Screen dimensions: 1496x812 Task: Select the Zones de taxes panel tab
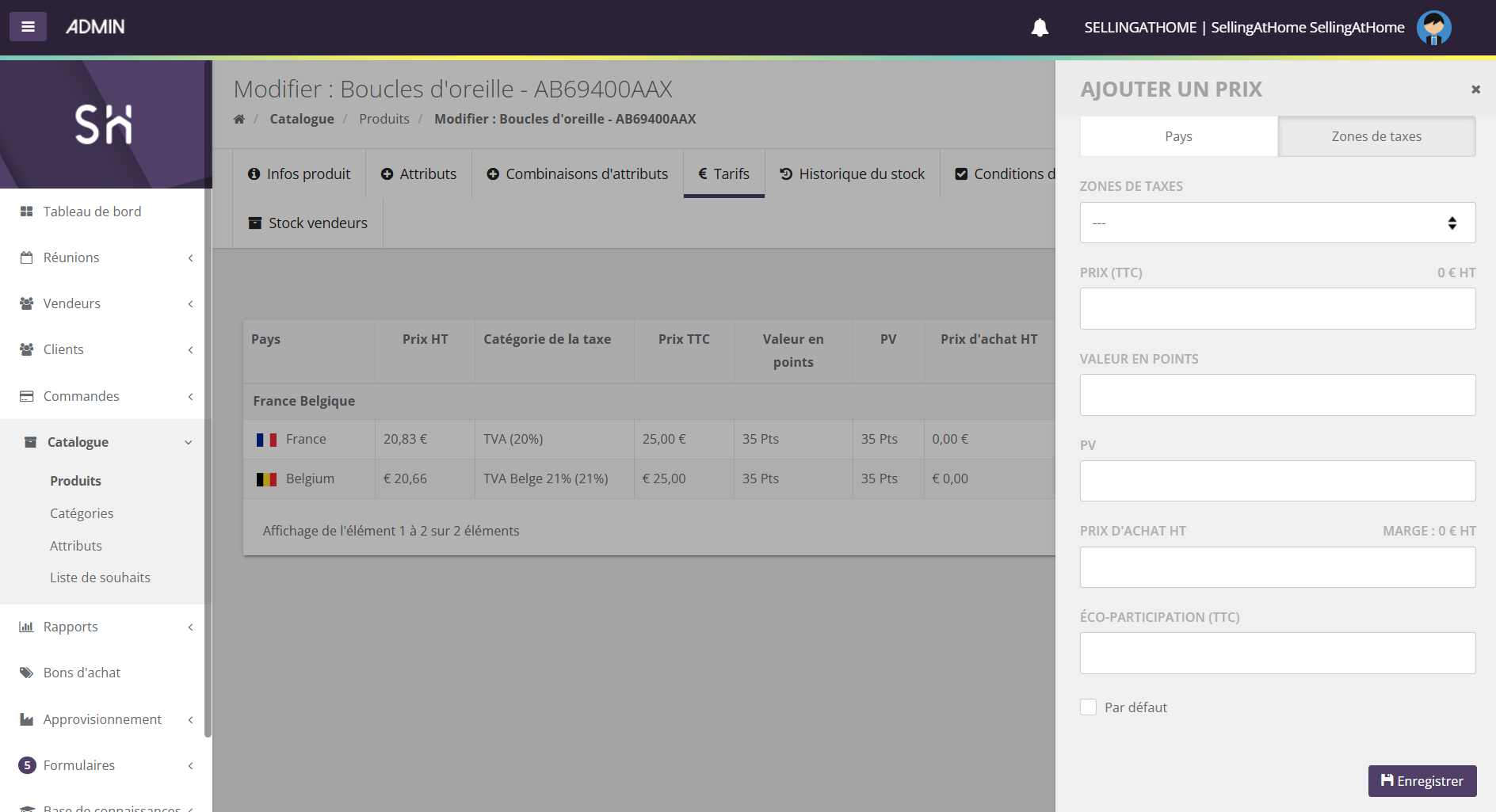pos(1376,136)
